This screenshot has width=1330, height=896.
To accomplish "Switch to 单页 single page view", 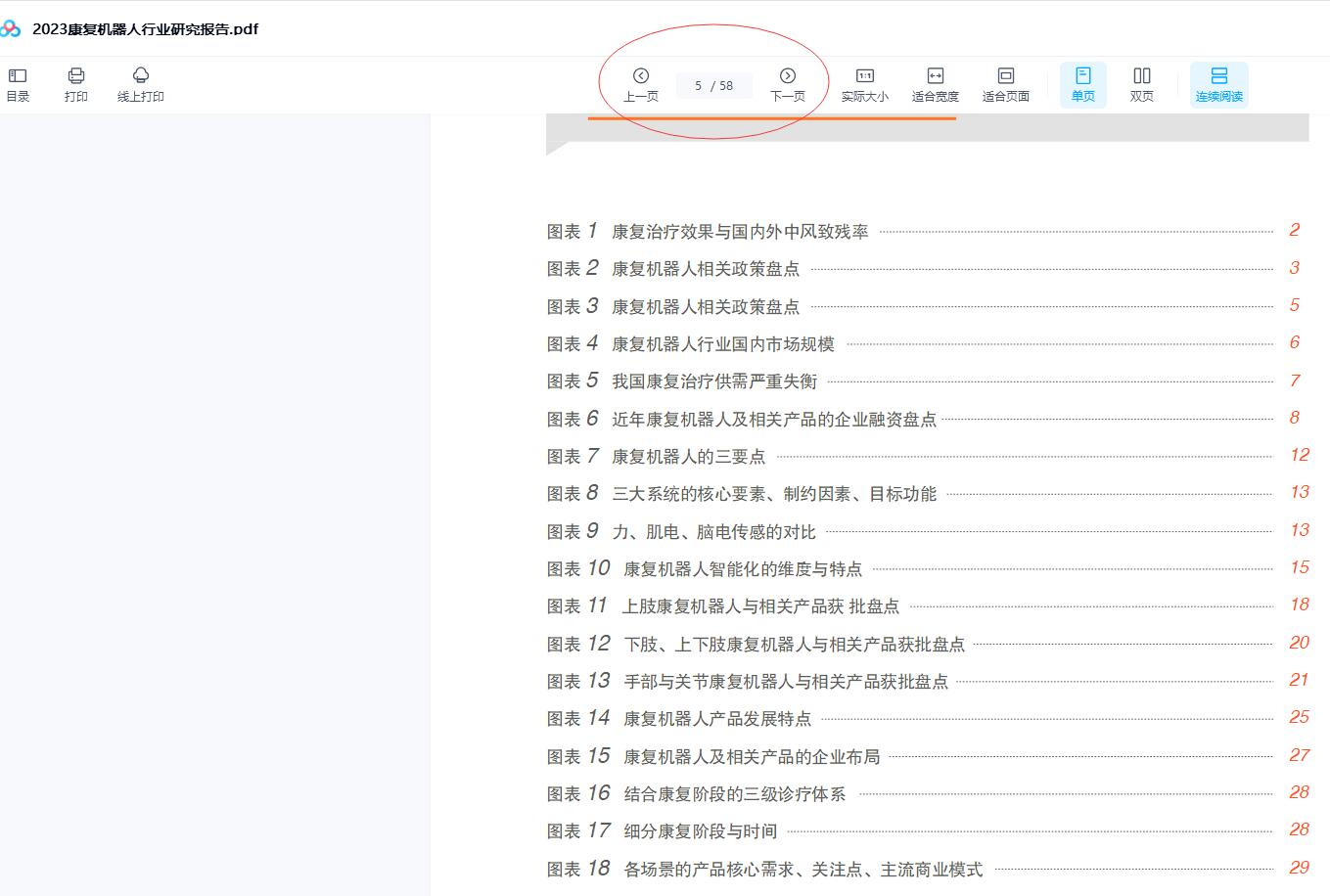I will [1082, 84].
